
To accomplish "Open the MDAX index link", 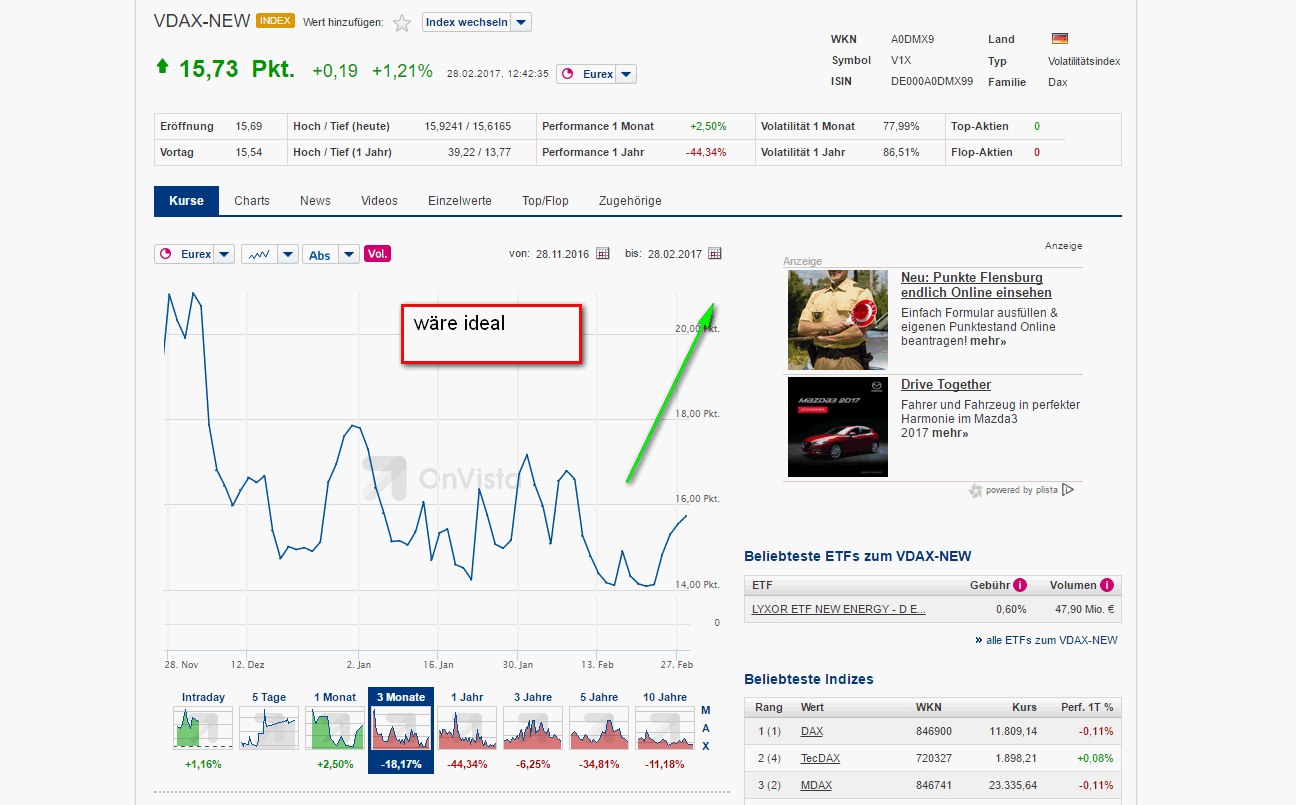I will pyautogui.click(x=816, y=785).
